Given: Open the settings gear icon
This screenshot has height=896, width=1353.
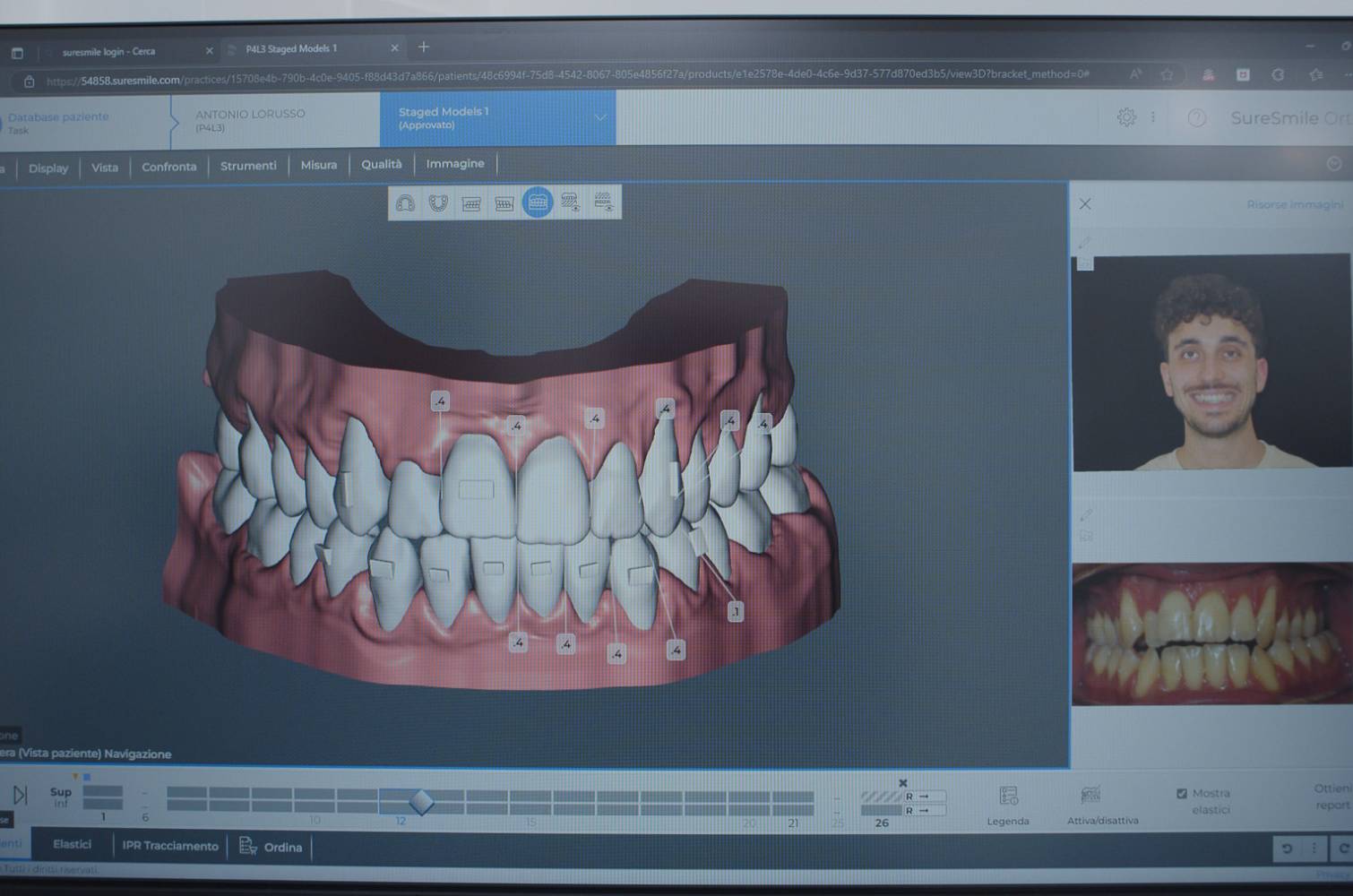Looking at the screenshot, I should pos(1126,117).
